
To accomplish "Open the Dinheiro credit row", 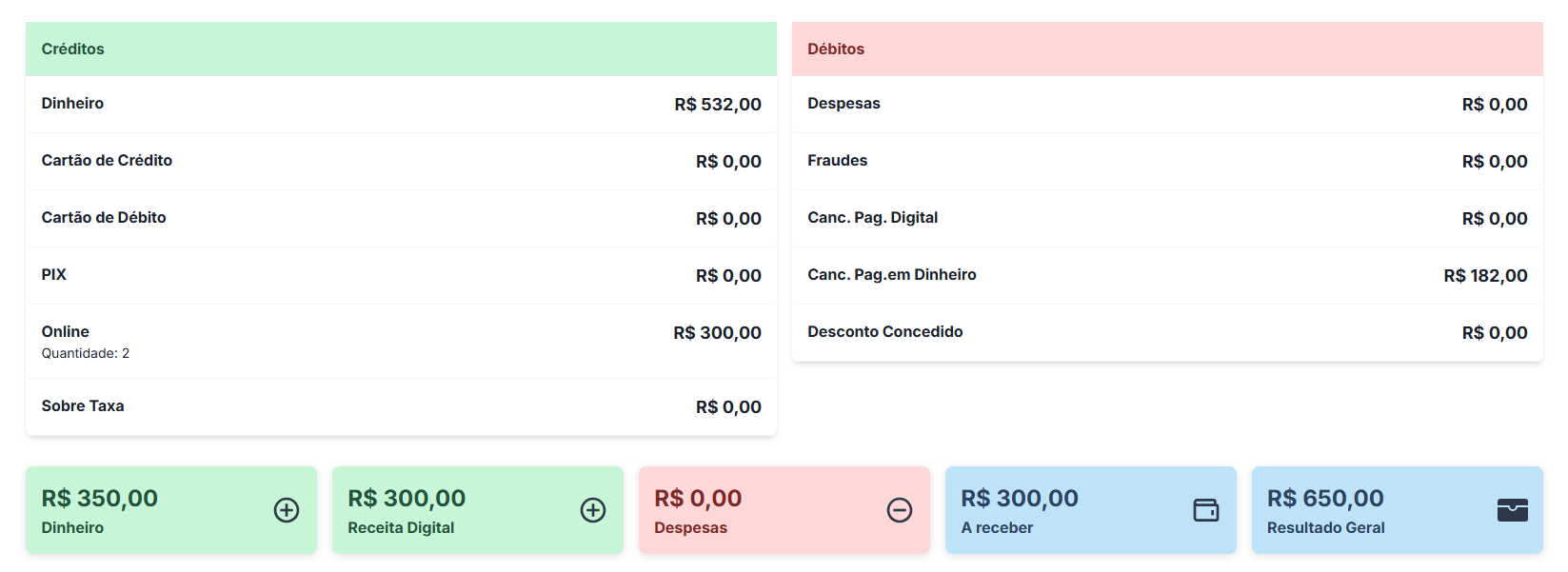I will pyautogui.click(x=401, y=104).
